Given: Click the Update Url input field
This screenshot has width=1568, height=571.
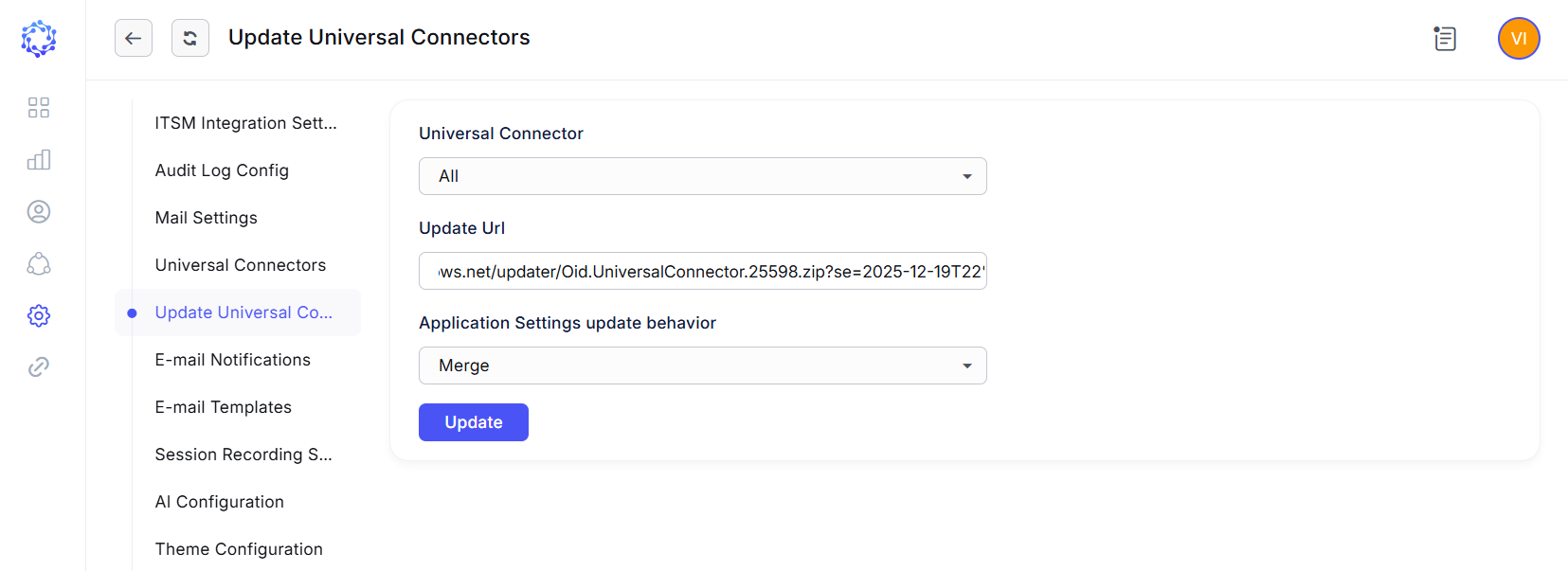Looking at the screenshot, I should [x=702, y=271].
